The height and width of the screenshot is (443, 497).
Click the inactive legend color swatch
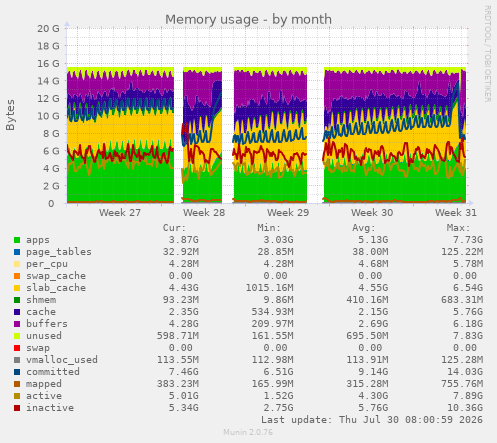tap(17, 408)
